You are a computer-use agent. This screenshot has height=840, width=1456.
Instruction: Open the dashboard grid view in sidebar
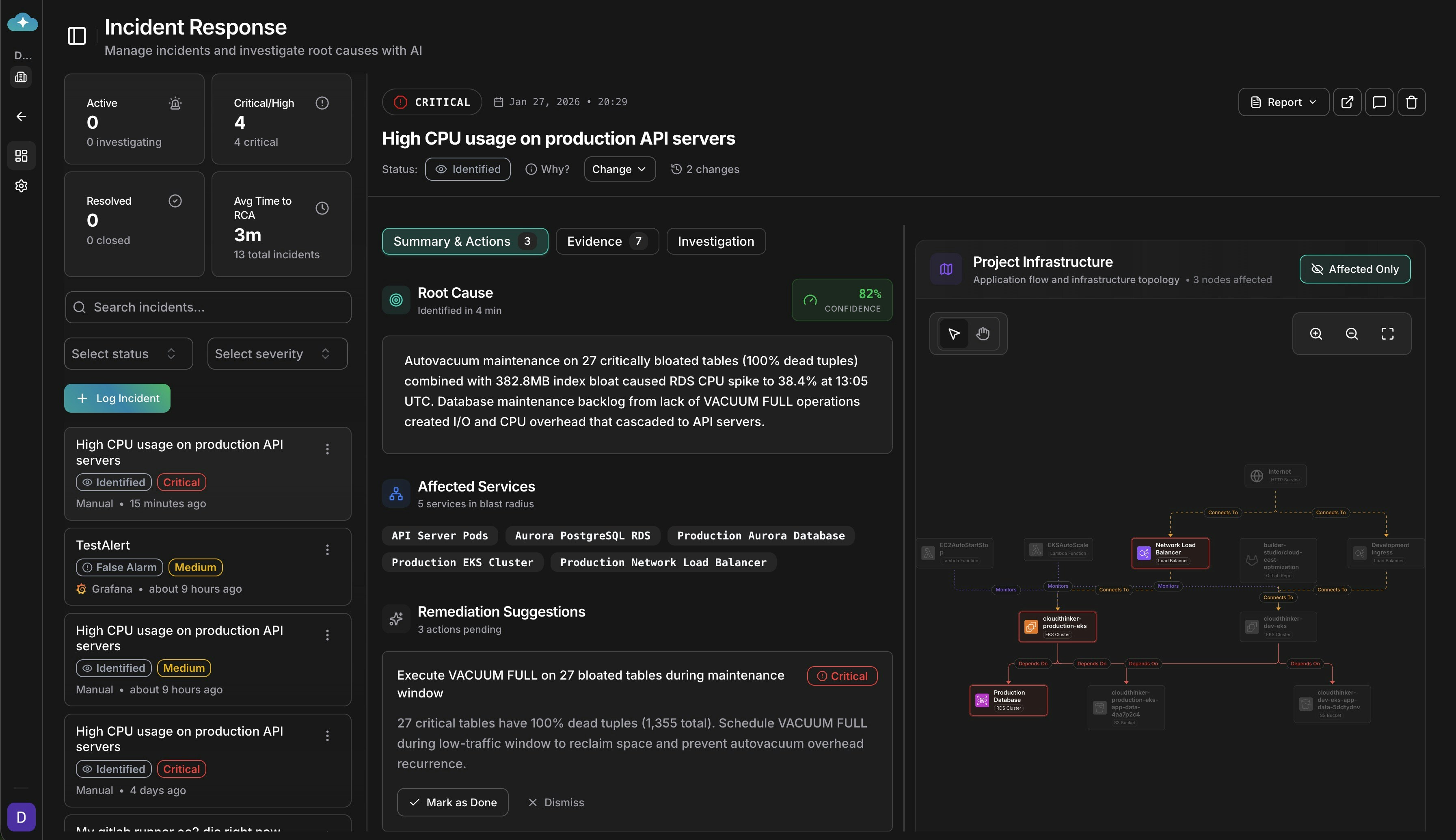point(22,155)
